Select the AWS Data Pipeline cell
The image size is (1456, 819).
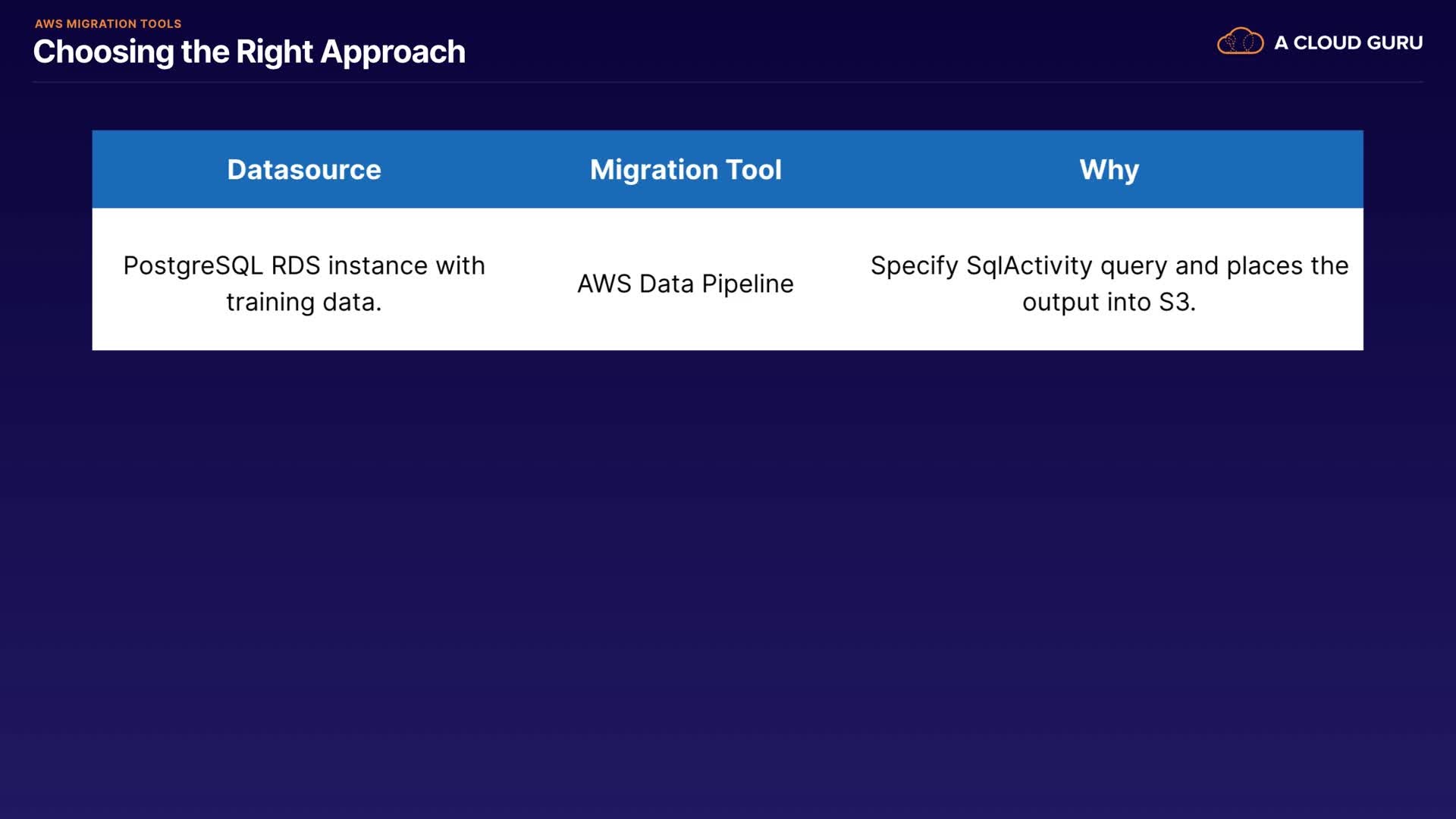[686, 284]
